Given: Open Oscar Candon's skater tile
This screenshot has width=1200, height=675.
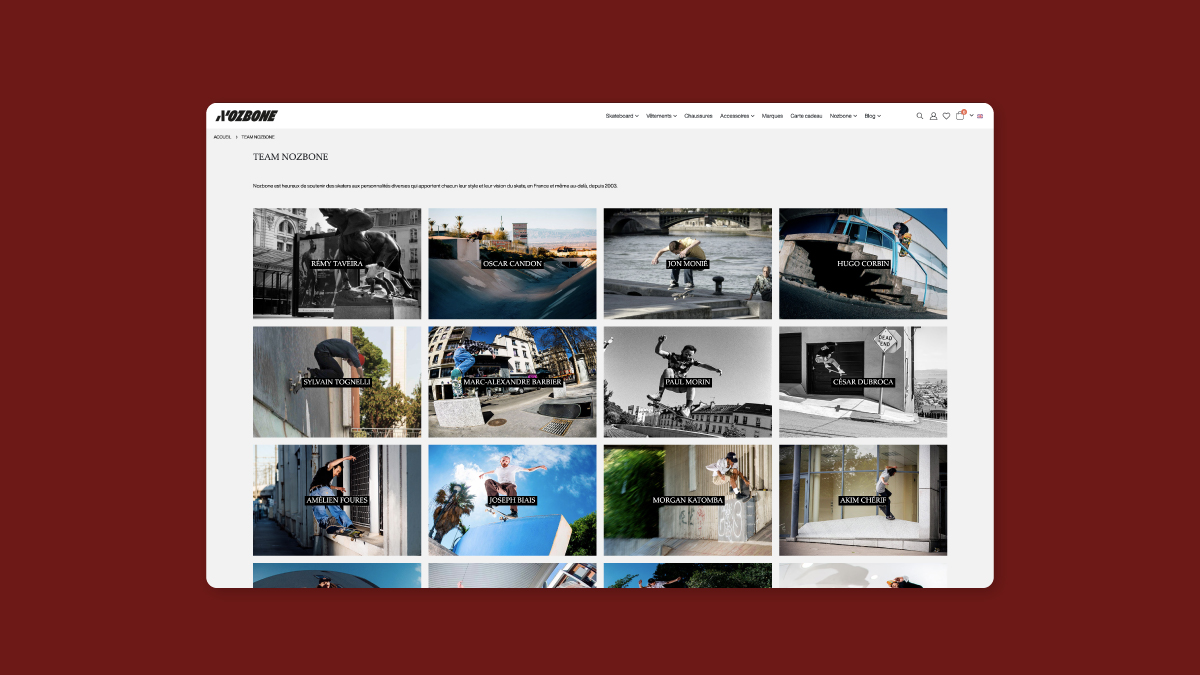Looking at the screenshot, I should tap(512, 264).
